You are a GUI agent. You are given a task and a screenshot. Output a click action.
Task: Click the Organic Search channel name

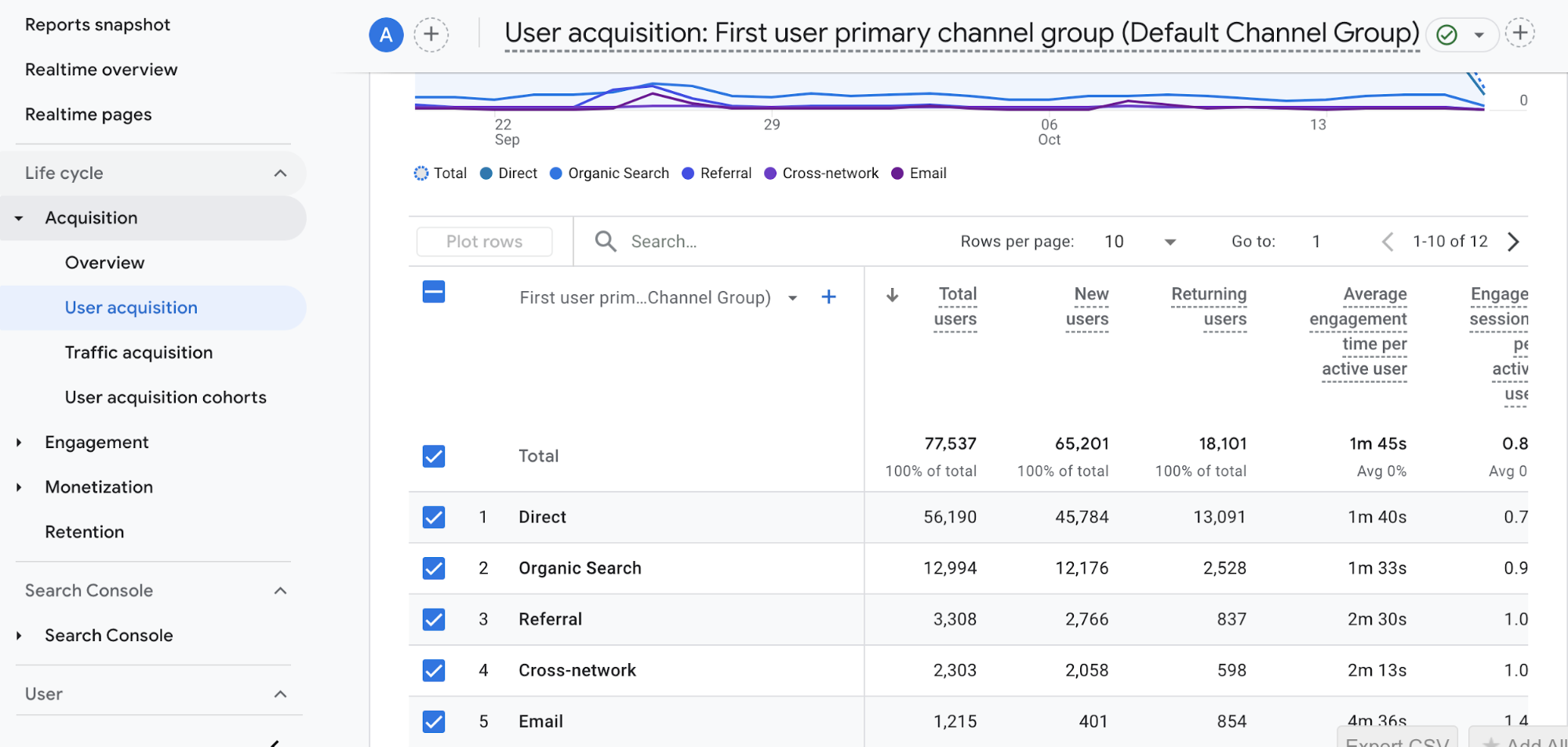580,568
